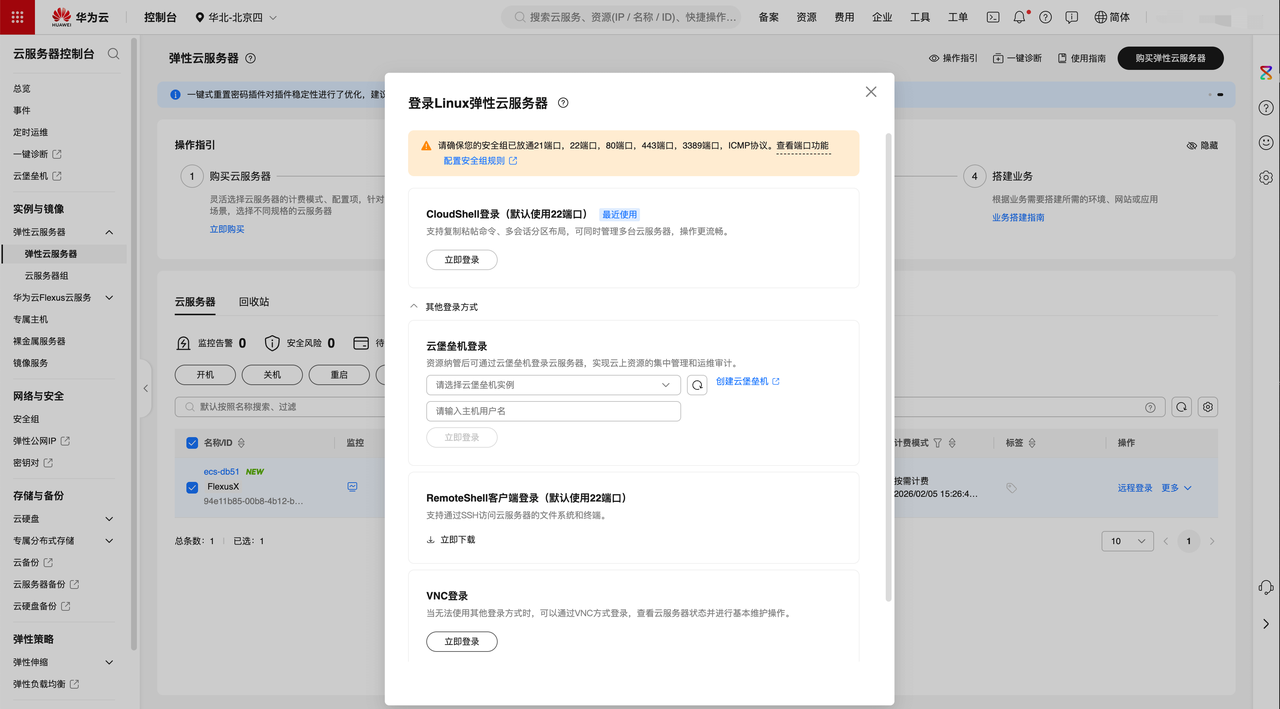Screen dimensions: 1280x709
Task: Open 镜像服务 in sidebar
Action: pyautogui.click(x=30, y=363)
